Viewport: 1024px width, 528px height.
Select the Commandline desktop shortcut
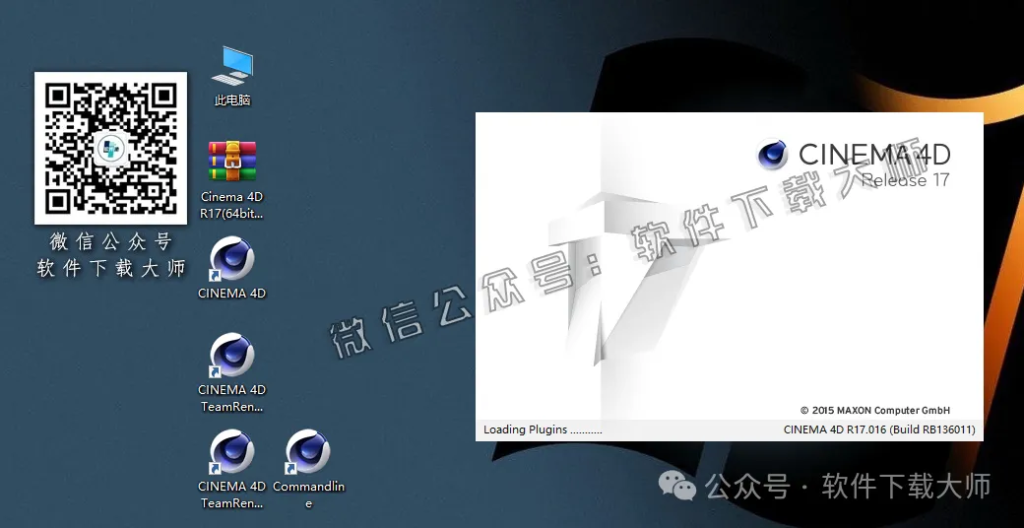[x=308, y=469]
